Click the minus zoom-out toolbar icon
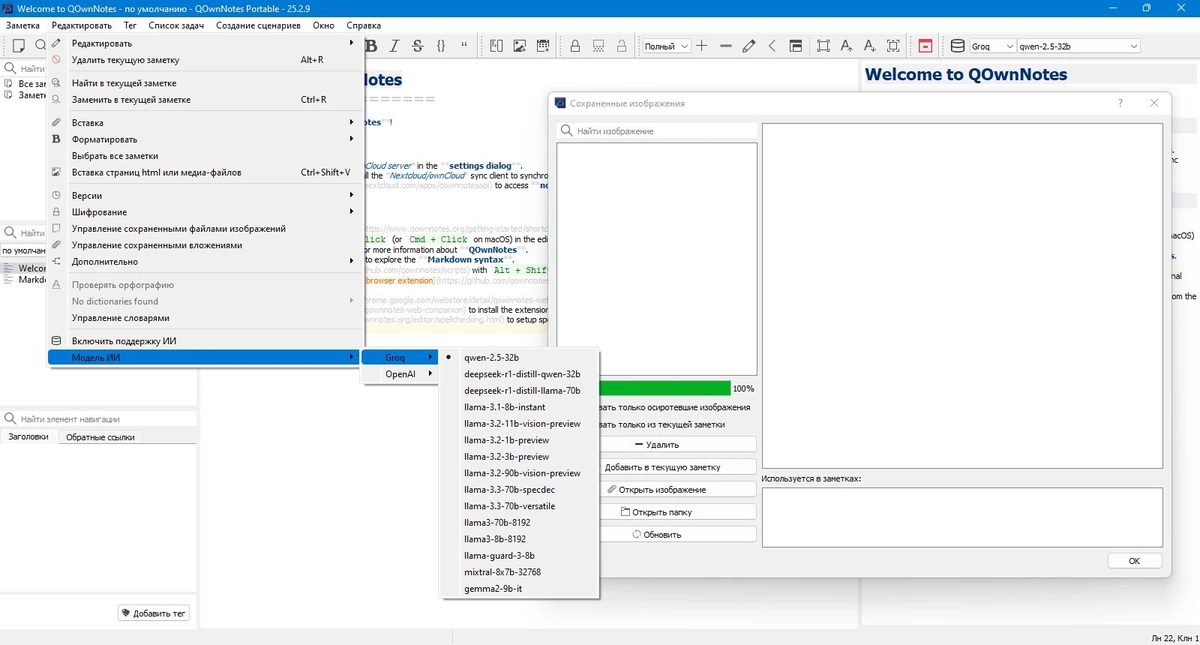 725,45
